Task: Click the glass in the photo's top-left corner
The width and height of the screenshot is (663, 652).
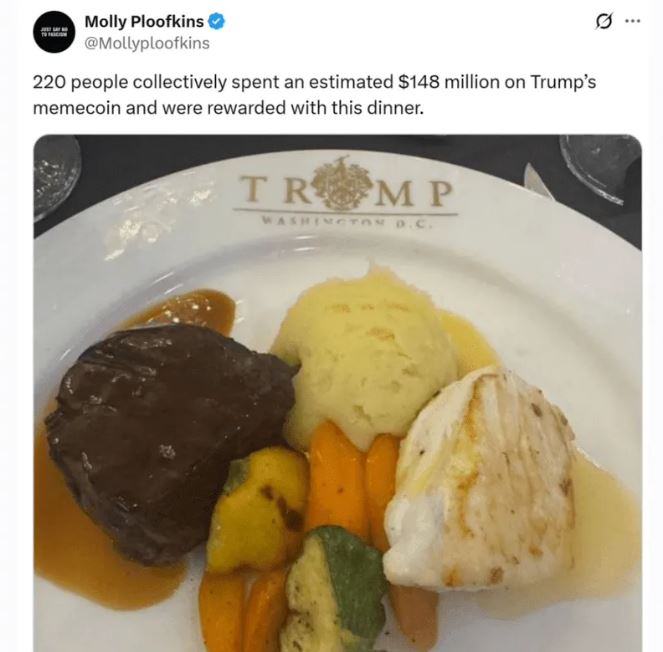Action: coord(56,175)
